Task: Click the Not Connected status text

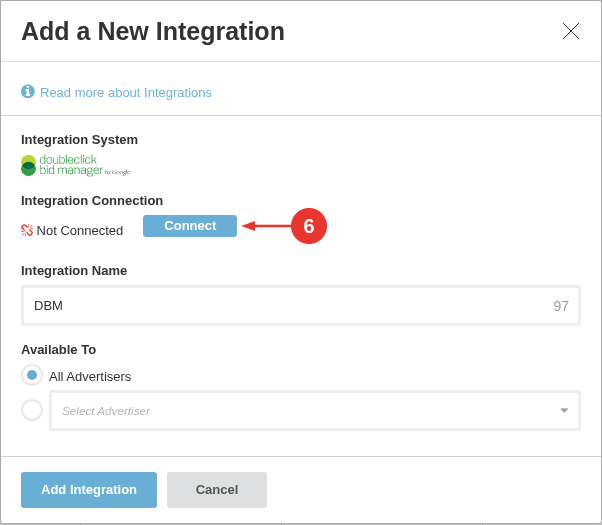Action: coord(79,230)
